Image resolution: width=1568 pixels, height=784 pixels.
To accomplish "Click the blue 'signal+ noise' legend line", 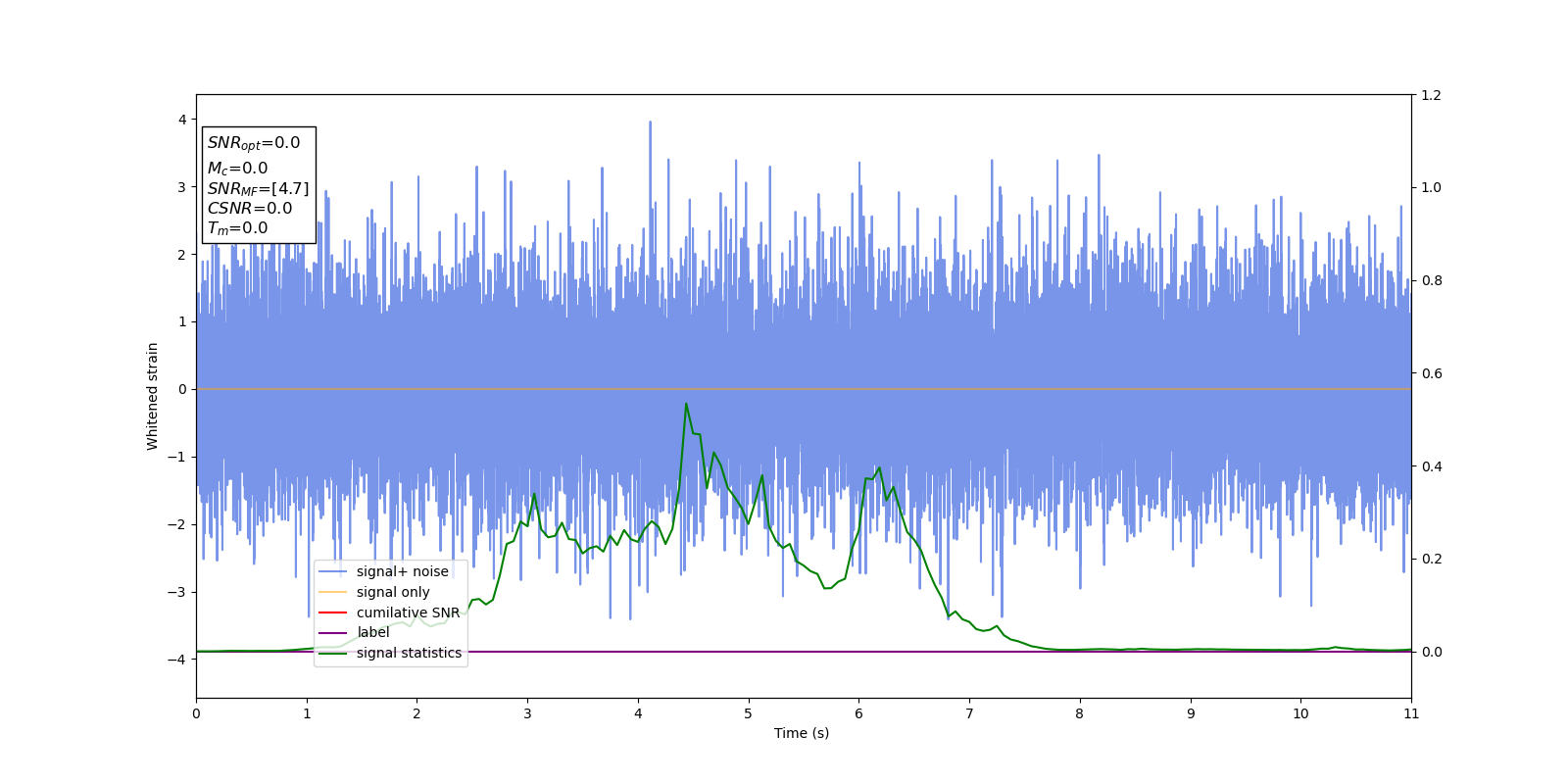I will (333, 571).
